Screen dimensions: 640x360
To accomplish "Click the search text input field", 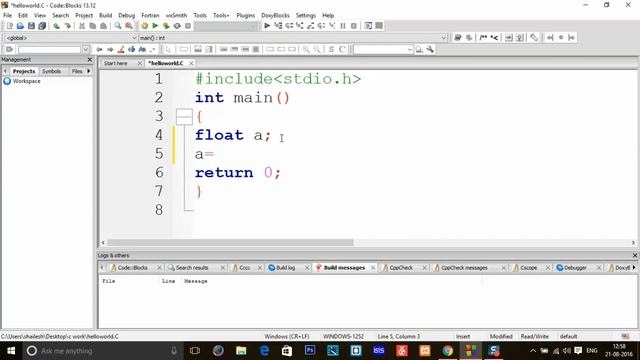I will click(49, 49).
